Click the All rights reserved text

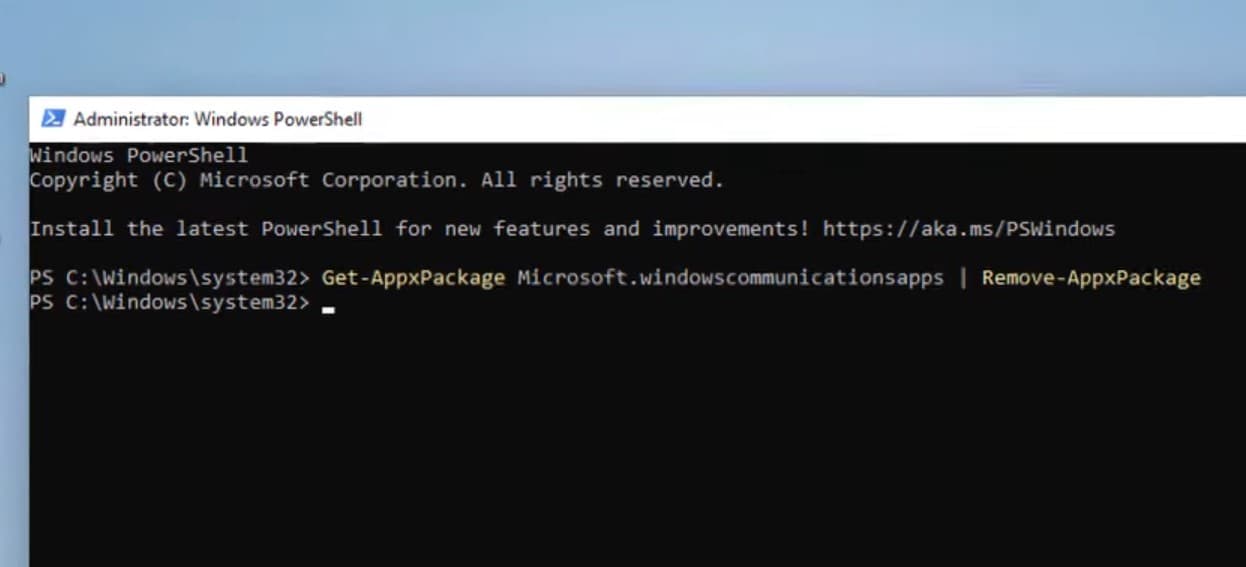pyautogui.click(x=602, y=180)
